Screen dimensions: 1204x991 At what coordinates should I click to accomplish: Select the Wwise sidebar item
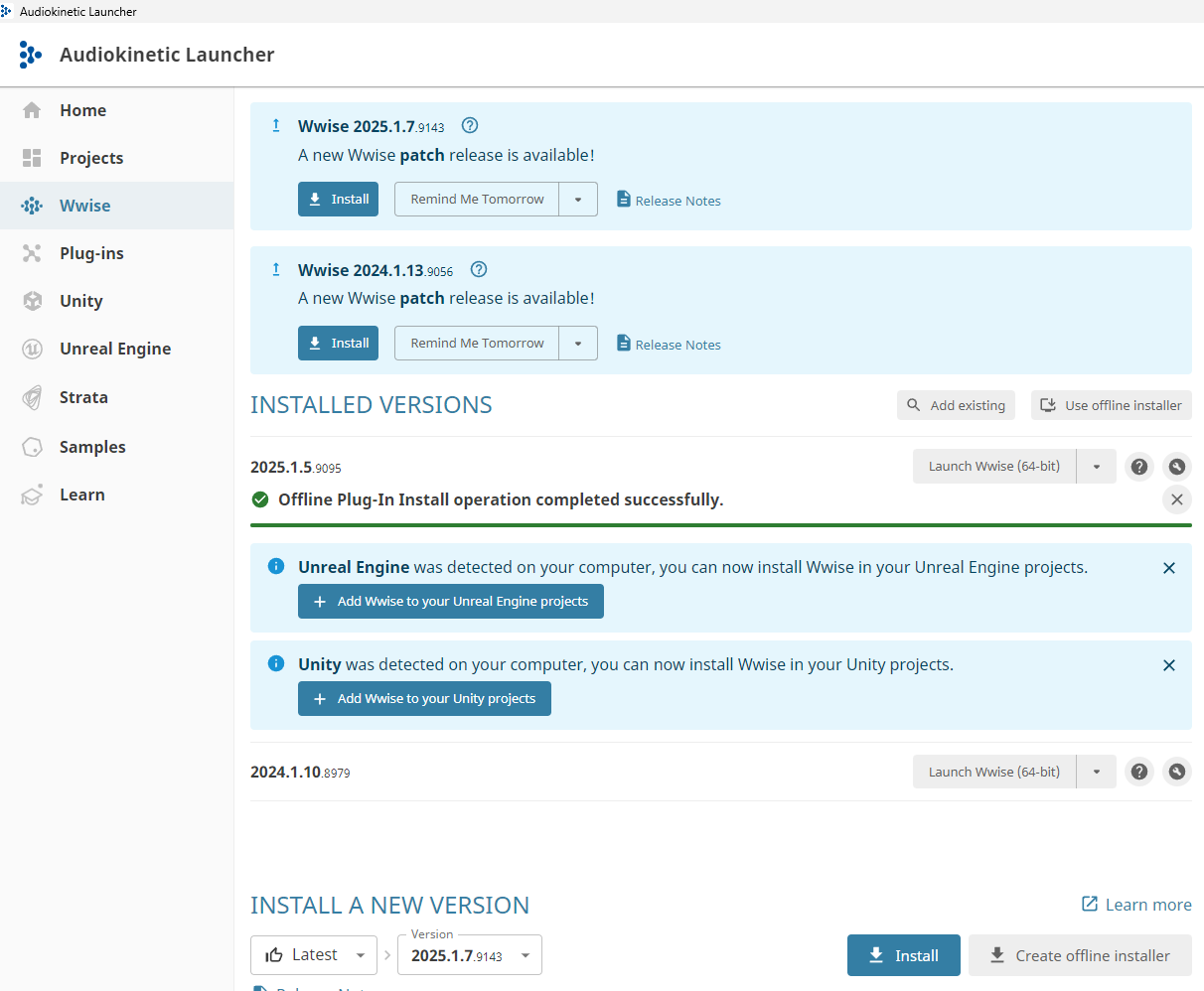(x=116, y=206)
